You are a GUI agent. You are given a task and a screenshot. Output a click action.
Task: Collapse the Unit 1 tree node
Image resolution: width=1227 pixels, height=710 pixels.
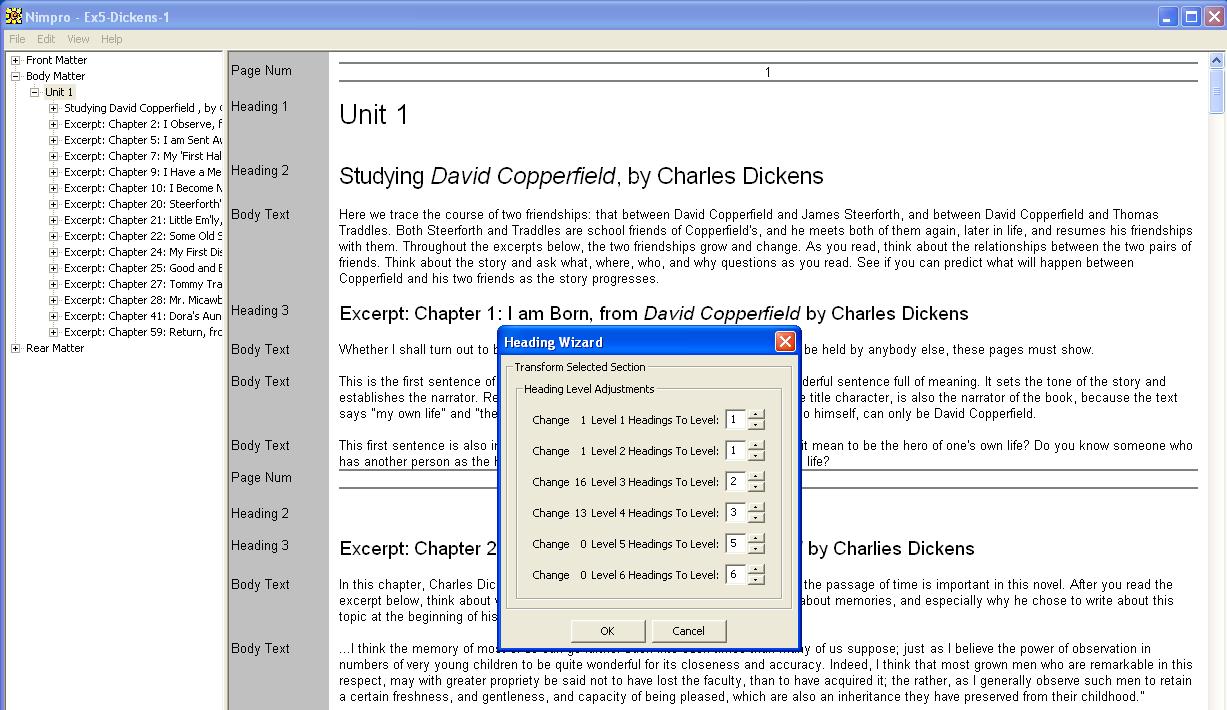click(34, 92)
